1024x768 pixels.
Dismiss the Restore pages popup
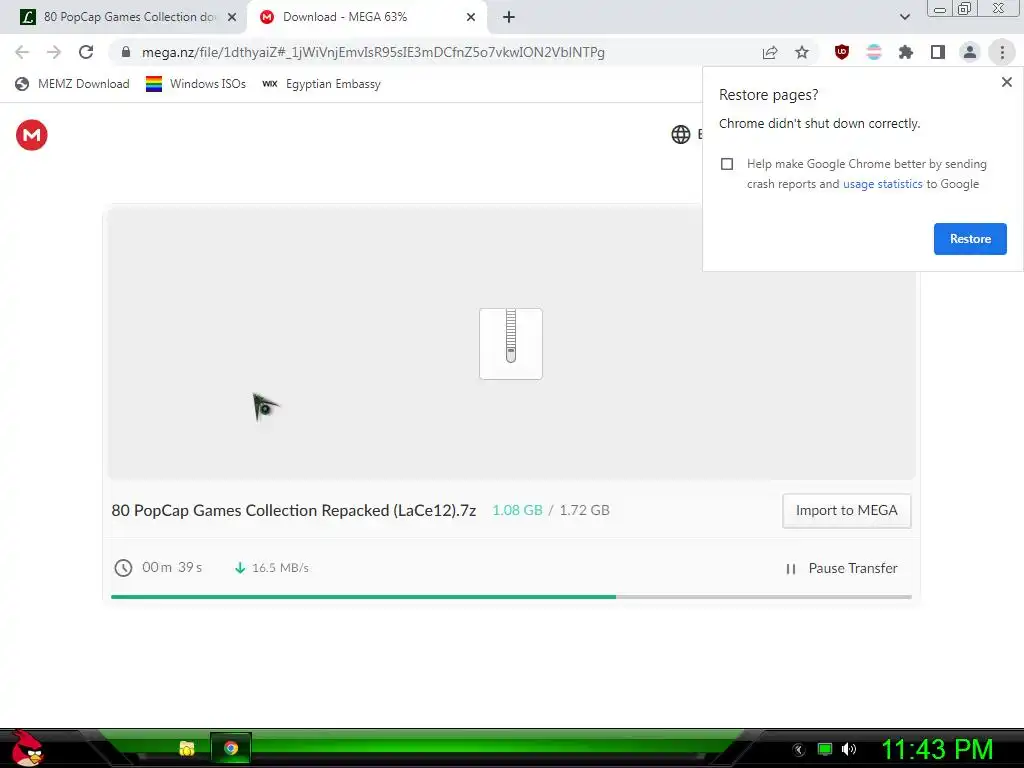pyautogui.click(x=1006, y=82)
